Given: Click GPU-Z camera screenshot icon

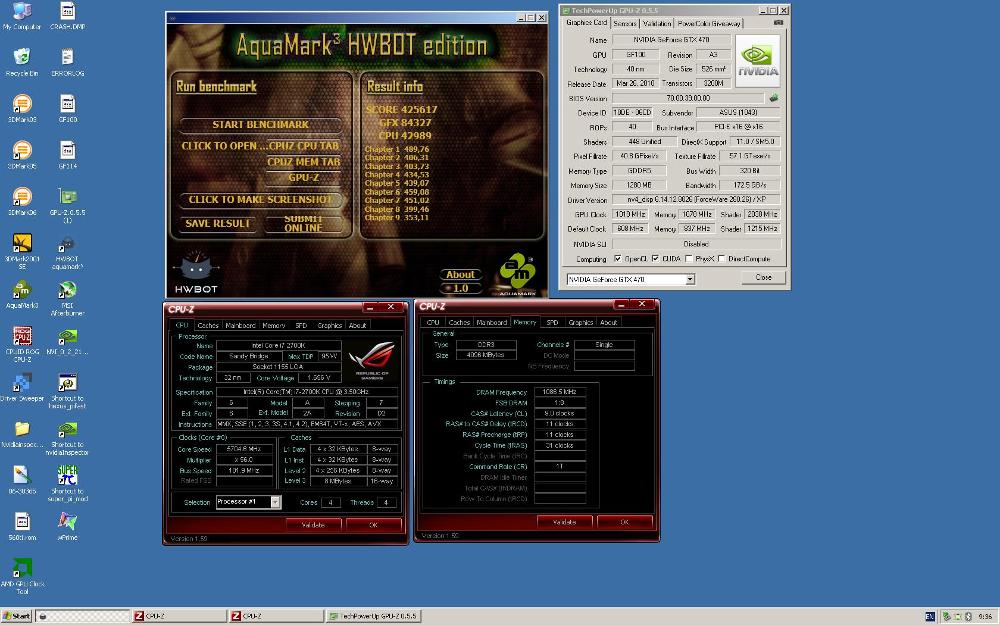Looking at the screenshot, I should tap(778, 22).
